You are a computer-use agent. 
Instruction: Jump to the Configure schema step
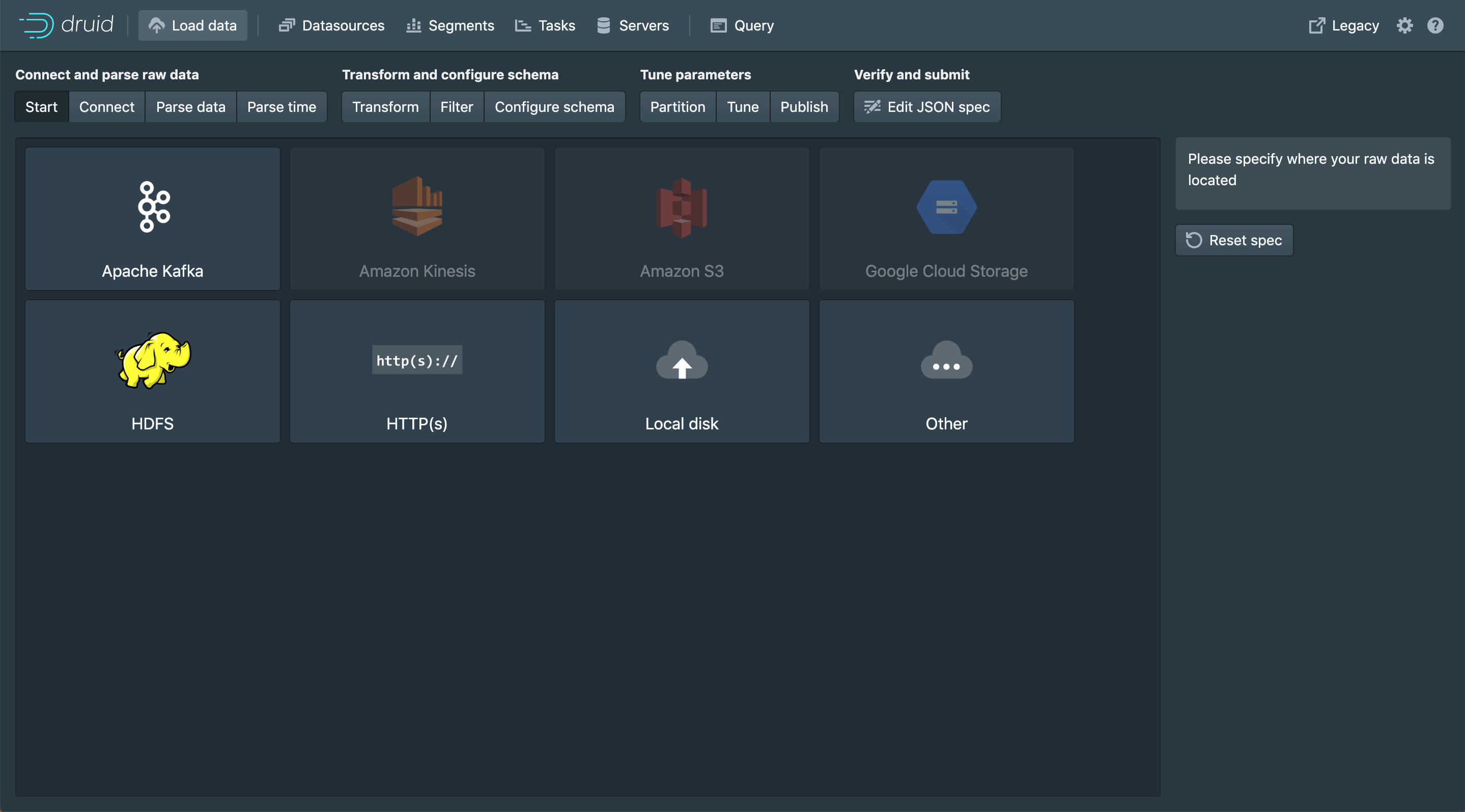[554, 107]
